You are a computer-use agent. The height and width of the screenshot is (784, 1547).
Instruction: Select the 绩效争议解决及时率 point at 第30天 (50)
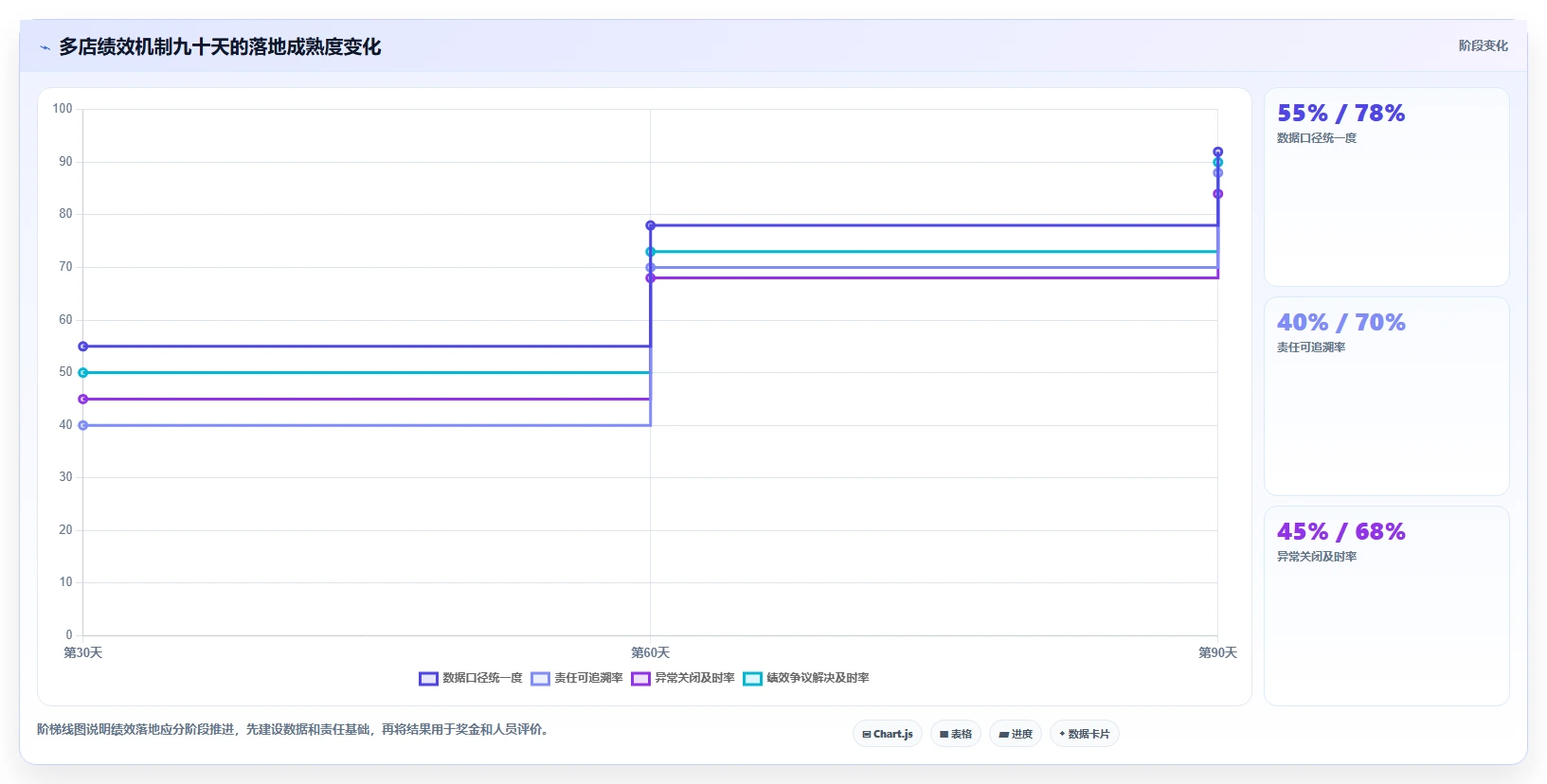[83, 373]
